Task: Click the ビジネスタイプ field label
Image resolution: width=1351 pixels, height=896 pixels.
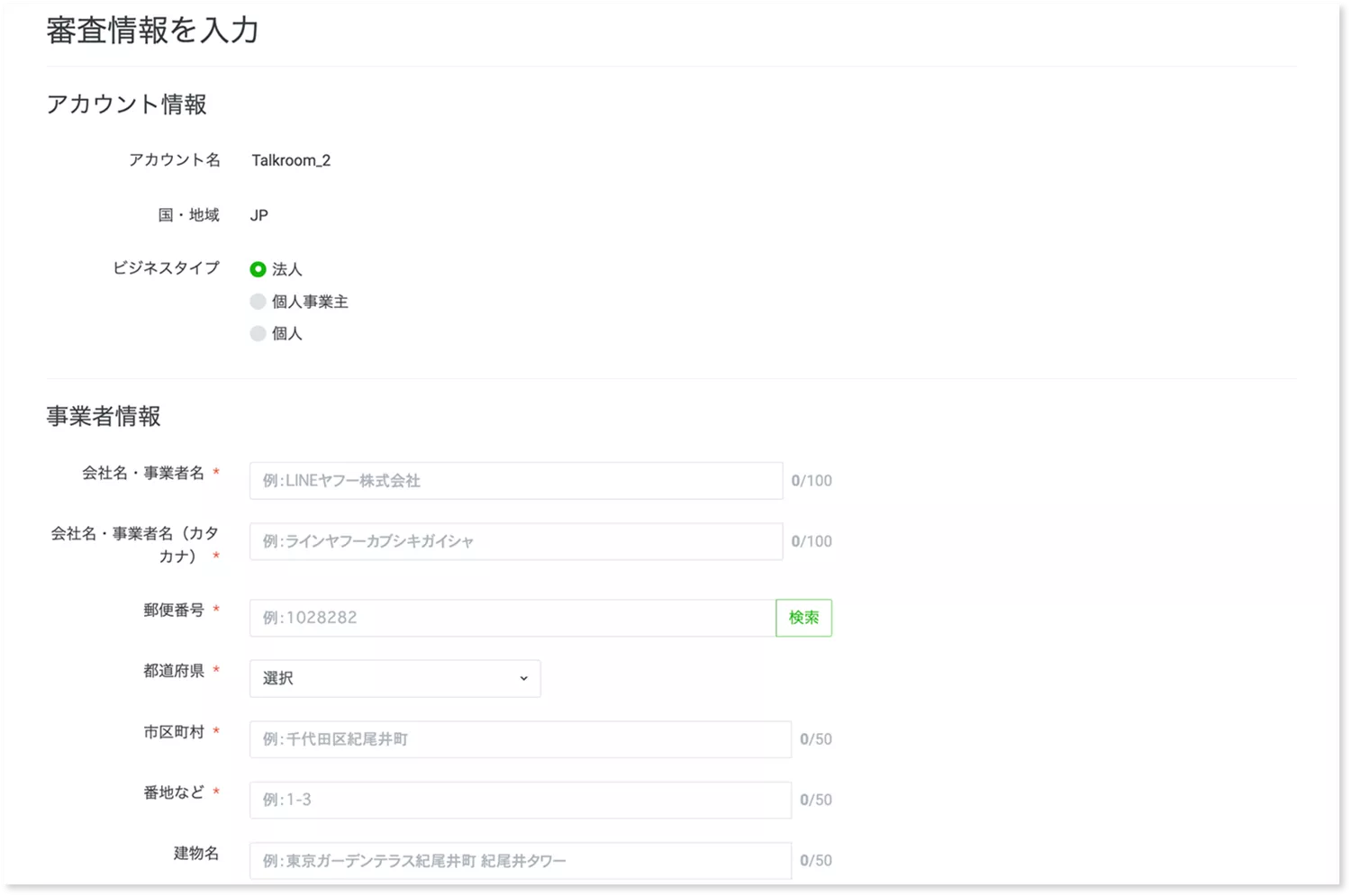Action: pos(166,268)
